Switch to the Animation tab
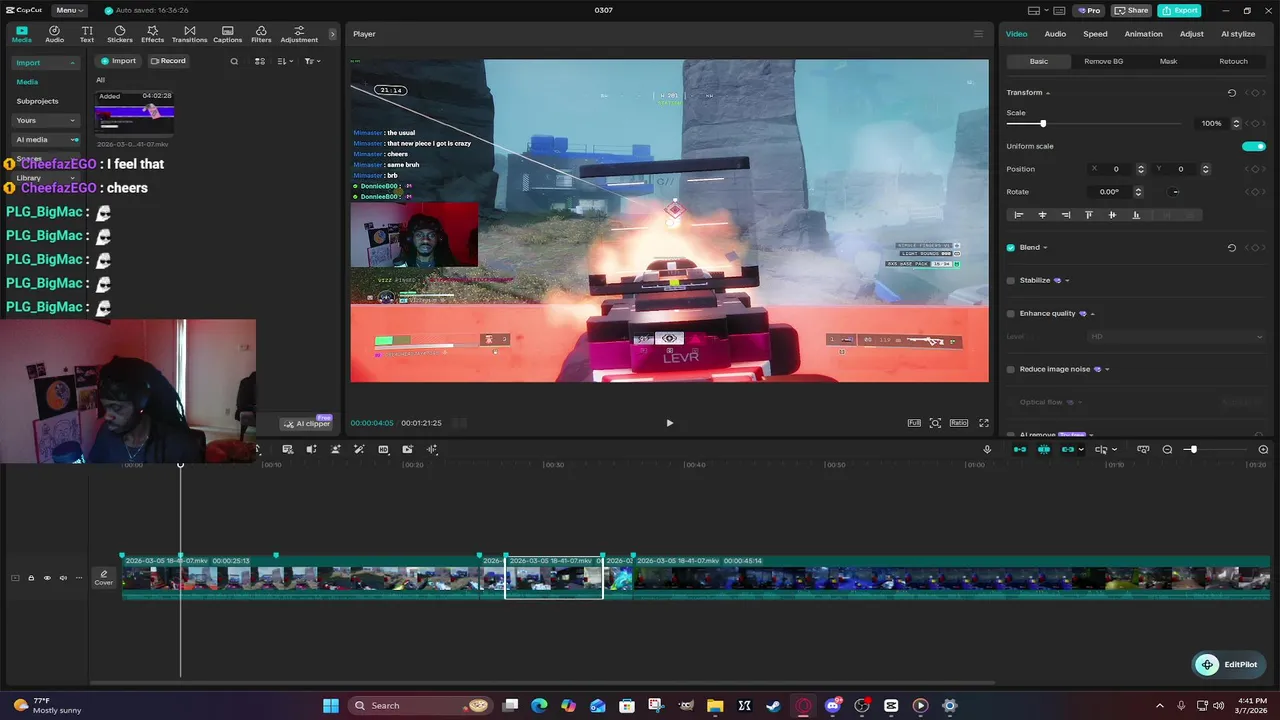Screen dimensions: 1280x720 tap(1143, 34)
